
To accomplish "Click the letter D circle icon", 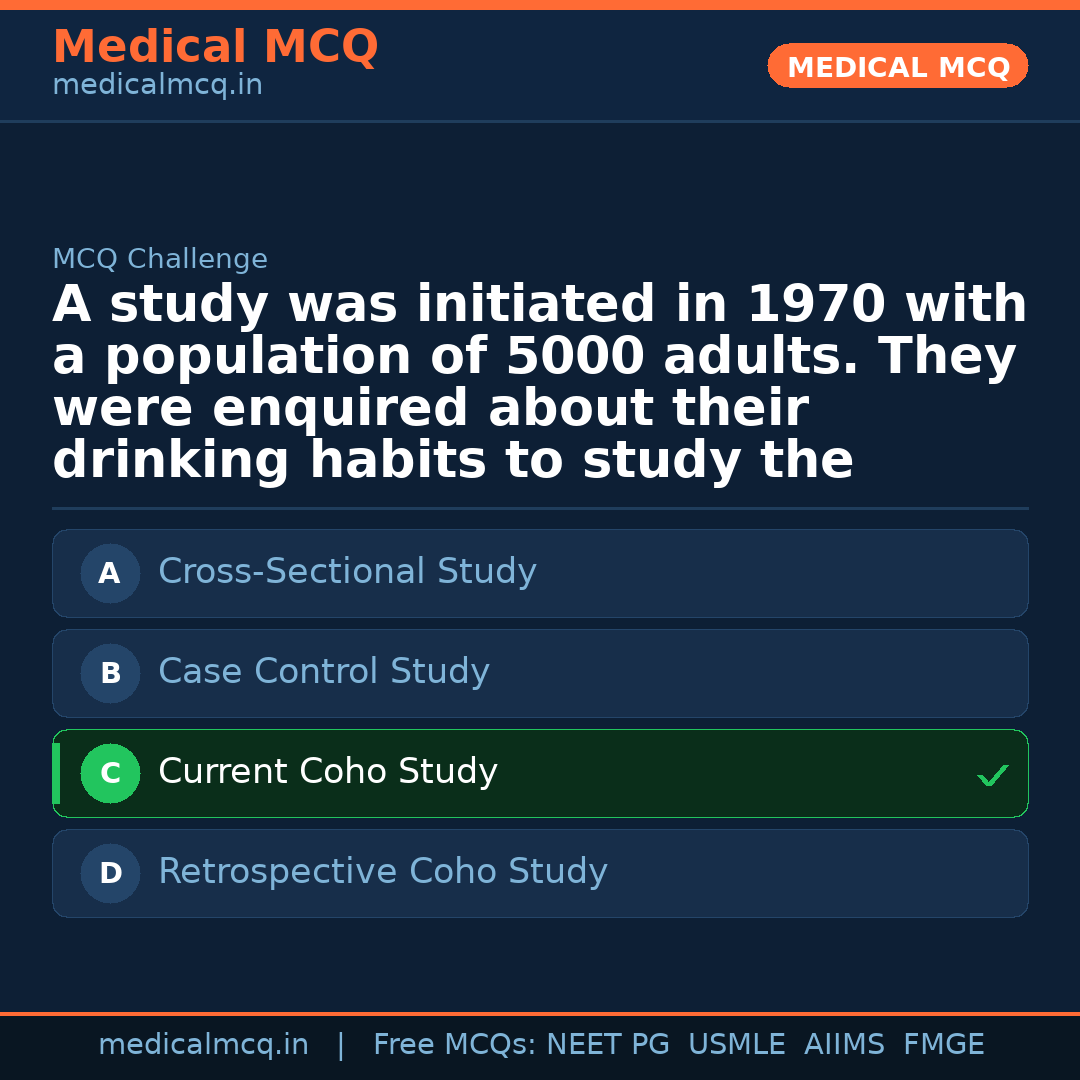I will coord(110,874).
